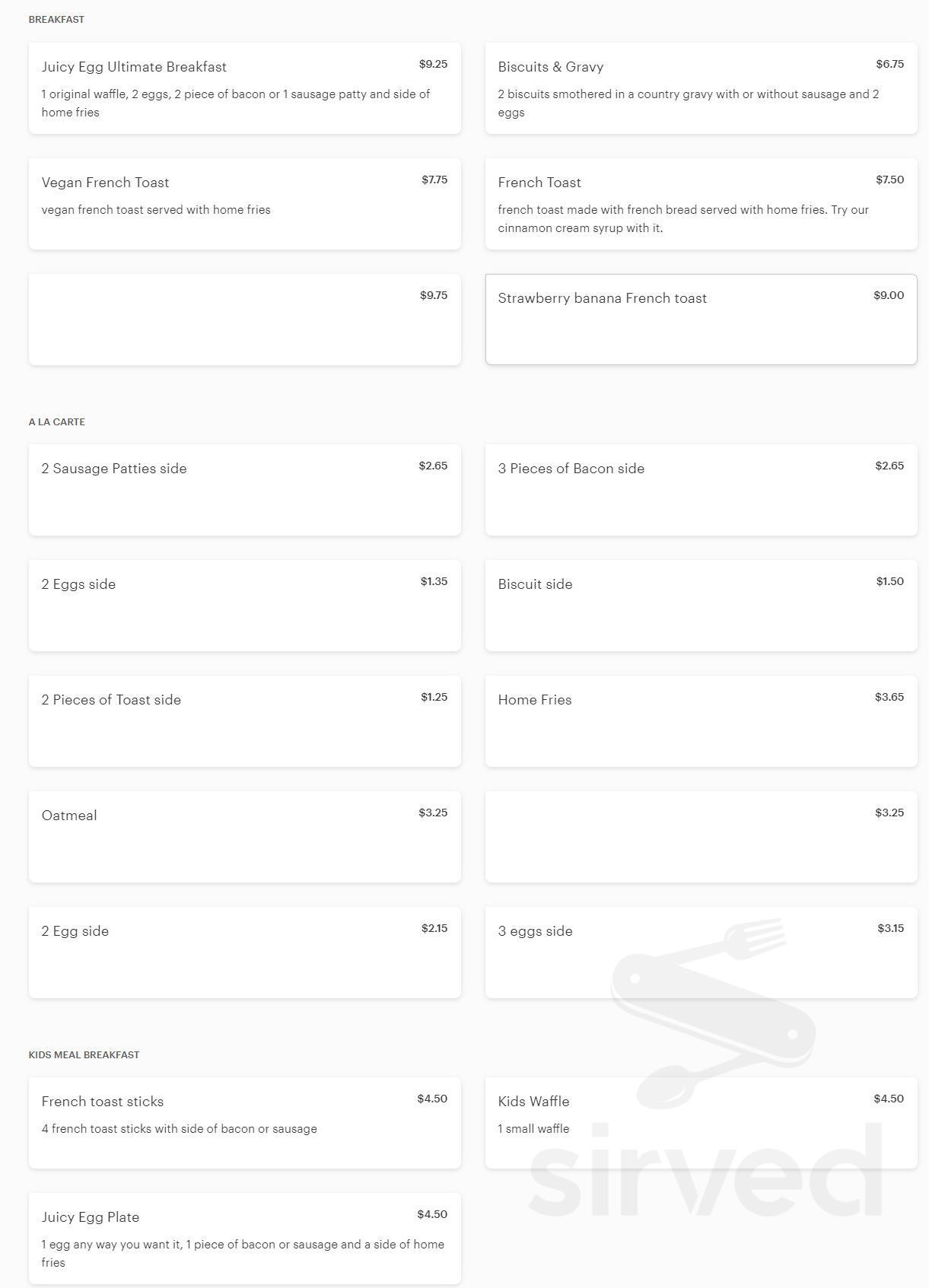The width and height of the screenshot is (929, 1288).
Task: Open the French toast sticks kids meal
Action: point(244,1123)
